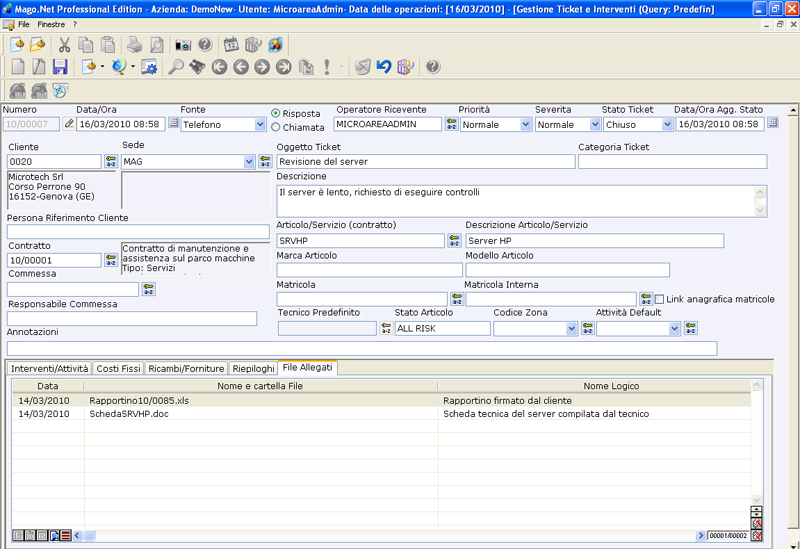Click grid horizontal scrollbar right arrow
The height and width of the screenshot is (549, 800).
701,535
